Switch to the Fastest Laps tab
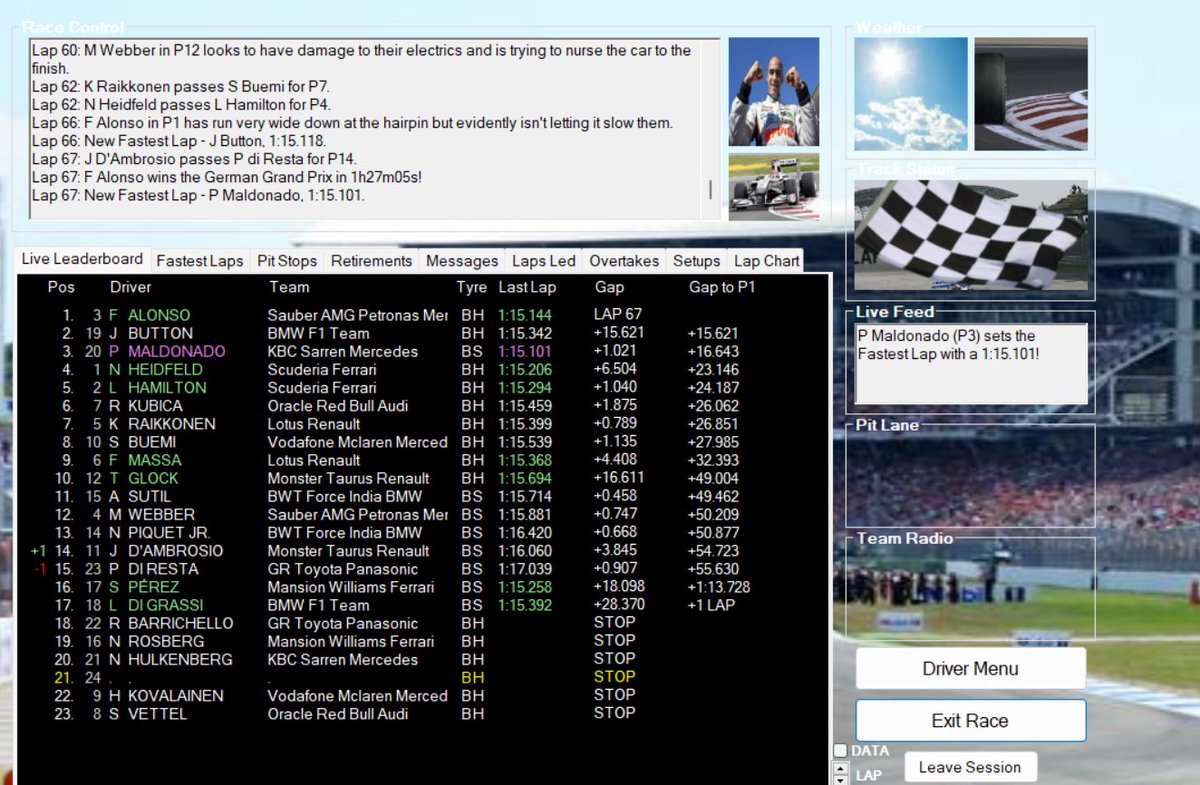 click(x=200, y=261)
